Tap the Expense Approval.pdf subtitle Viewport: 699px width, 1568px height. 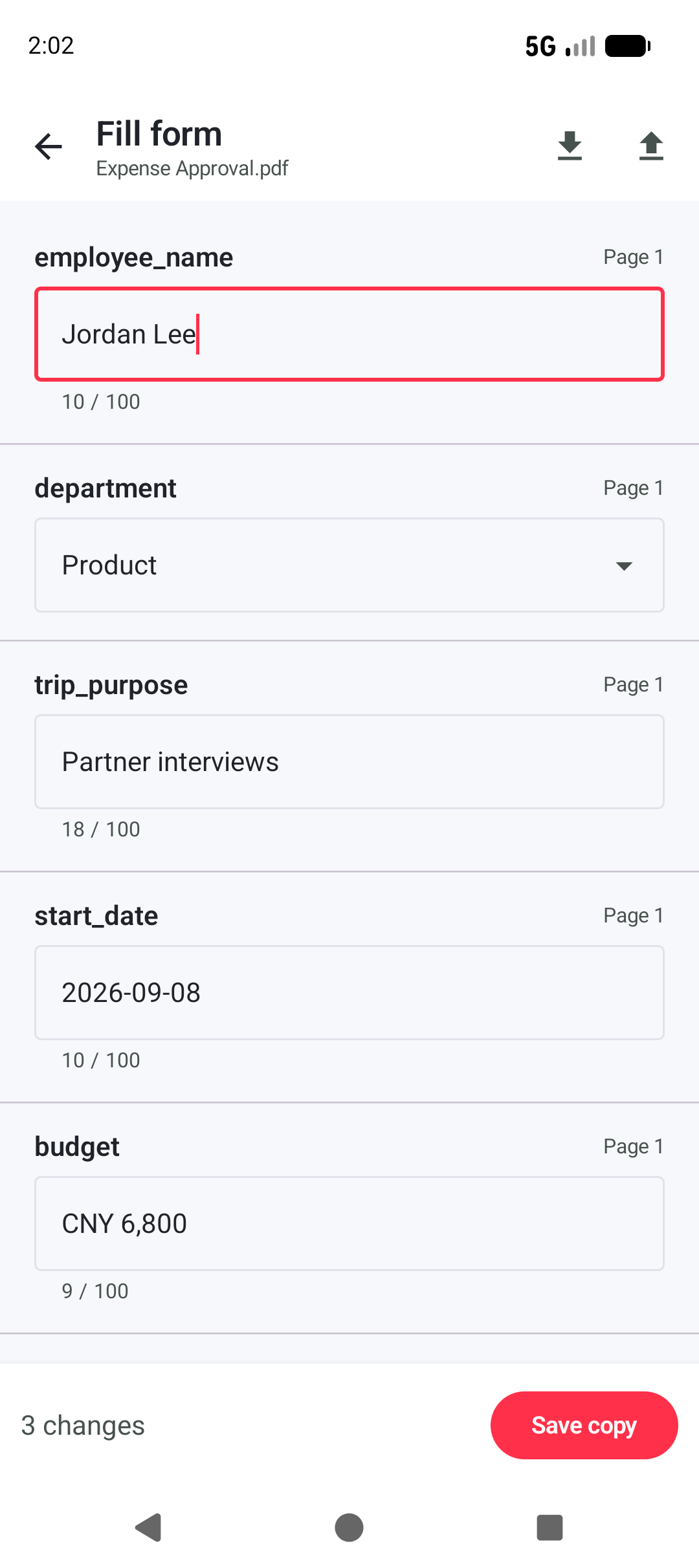tap(192, 168)
